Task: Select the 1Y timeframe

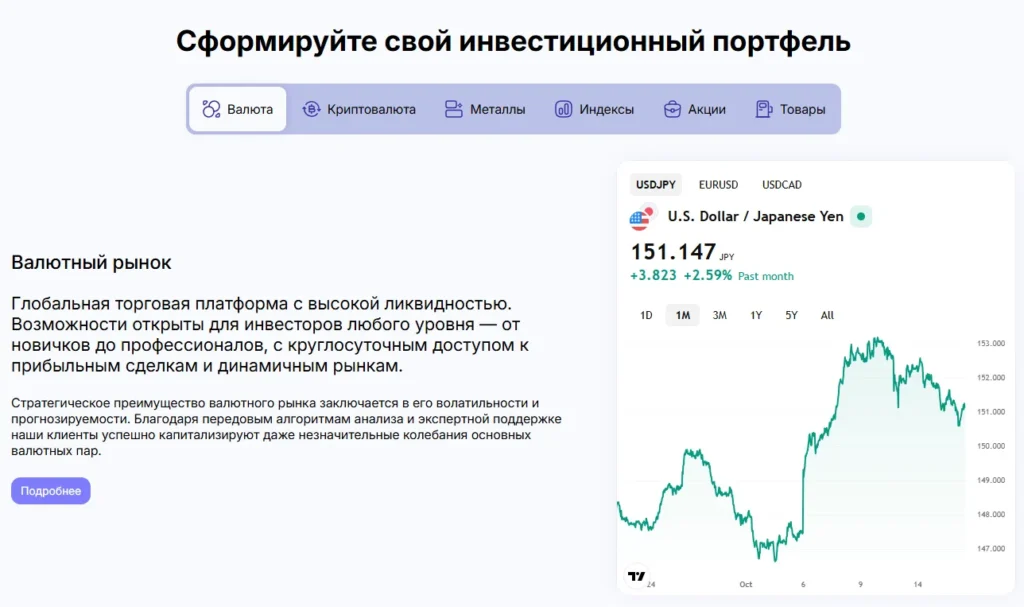Action: [754, 315]
